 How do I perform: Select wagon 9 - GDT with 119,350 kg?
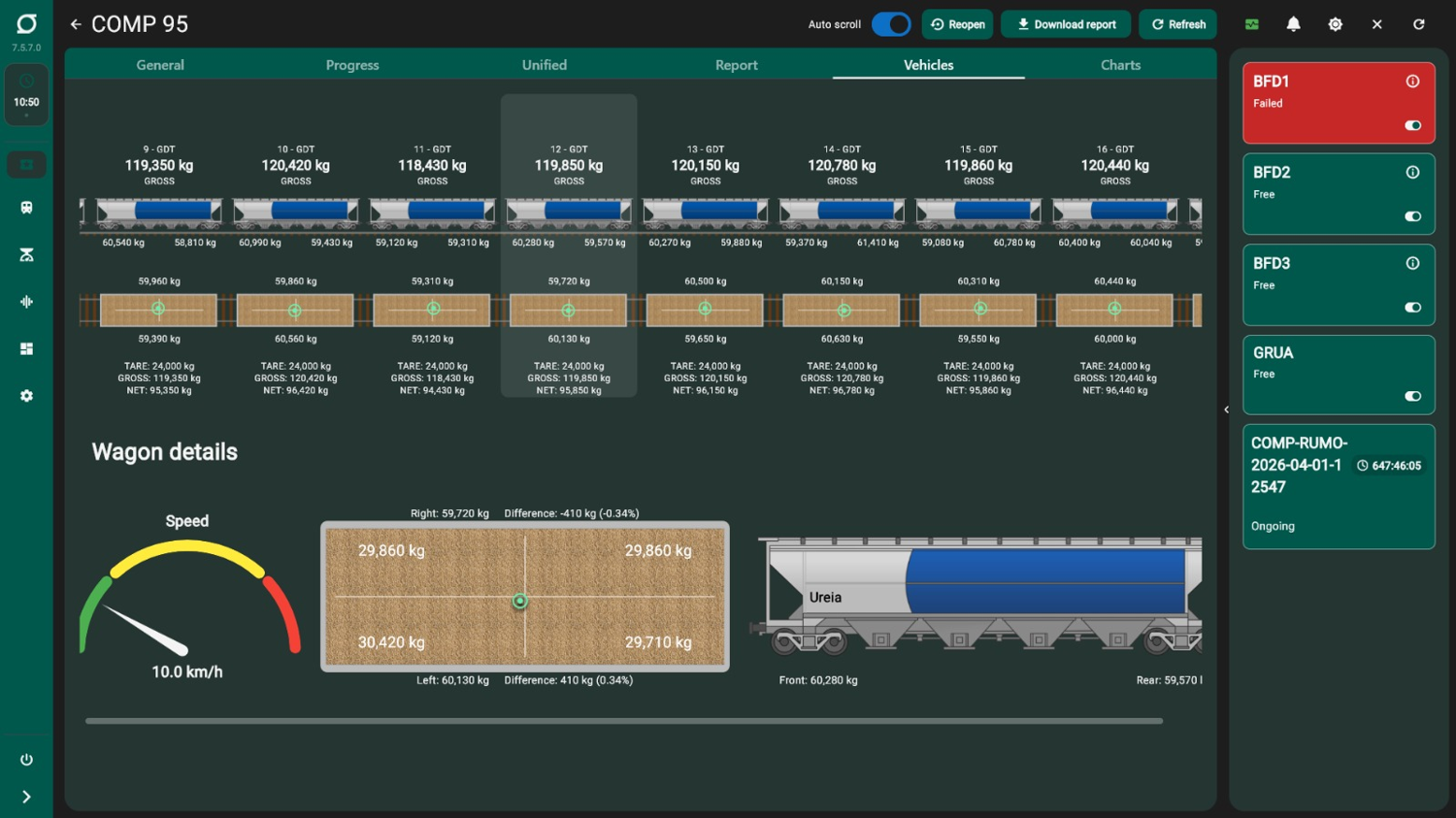(x=159, y=245)
